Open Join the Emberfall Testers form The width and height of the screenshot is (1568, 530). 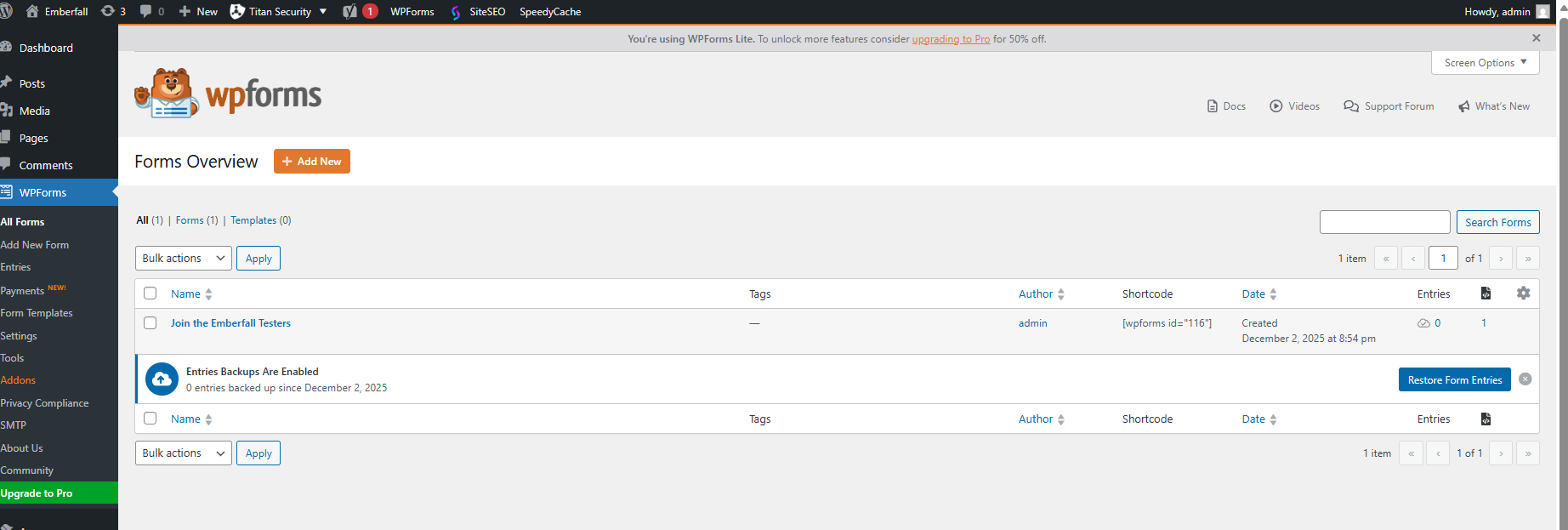pos(230,323)
